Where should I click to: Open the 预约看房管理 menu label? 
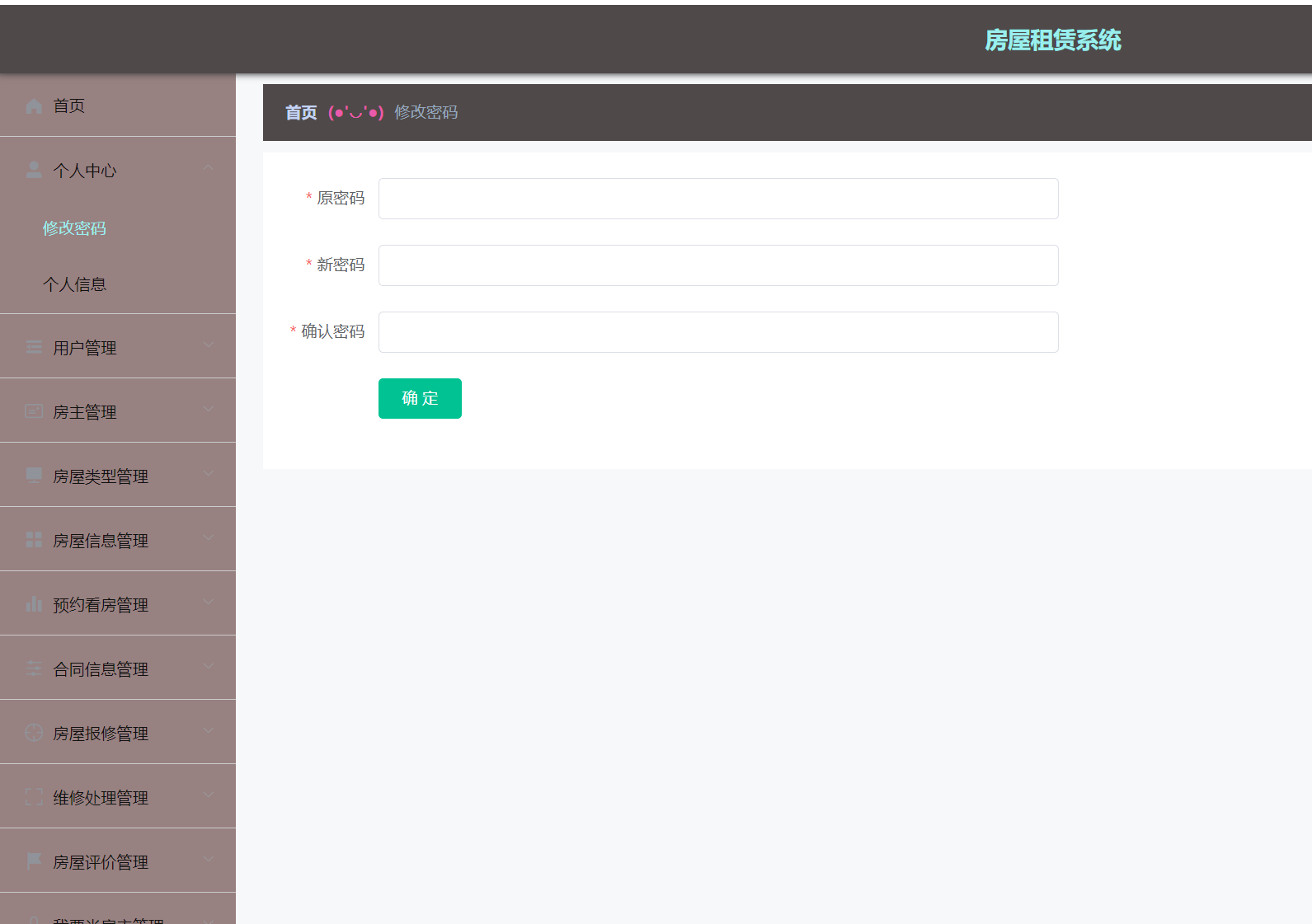(x=101, y=605)
